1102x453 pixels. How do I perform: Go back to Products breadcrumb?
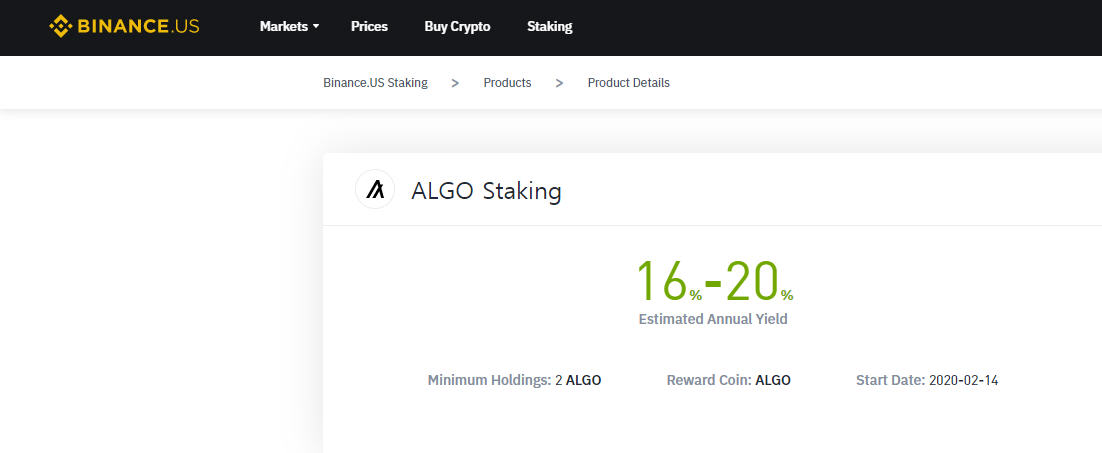[507, 83]
